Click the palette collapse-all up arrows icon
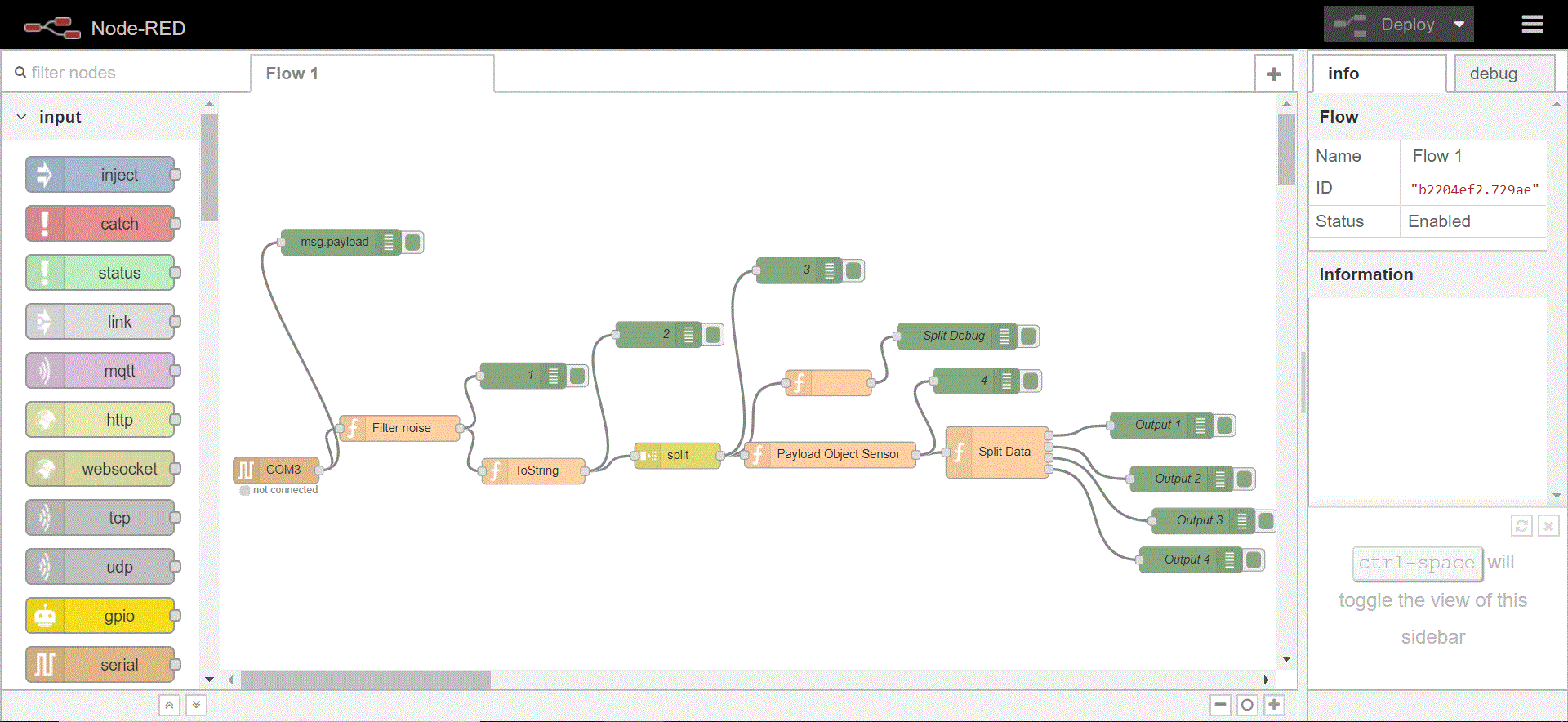 click(x=169, y=705)
